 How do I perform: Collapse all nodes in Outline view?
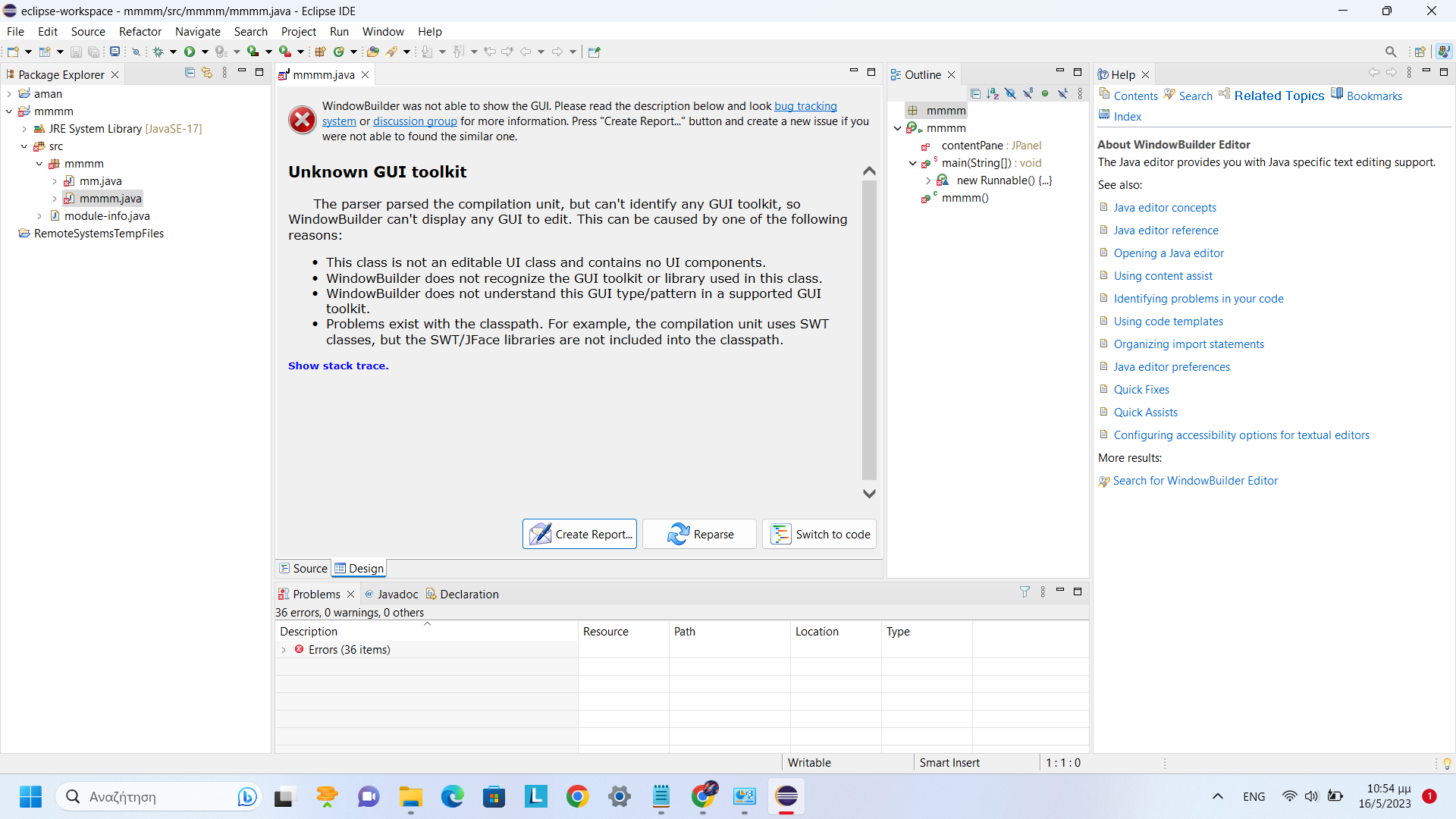(975, 94)
